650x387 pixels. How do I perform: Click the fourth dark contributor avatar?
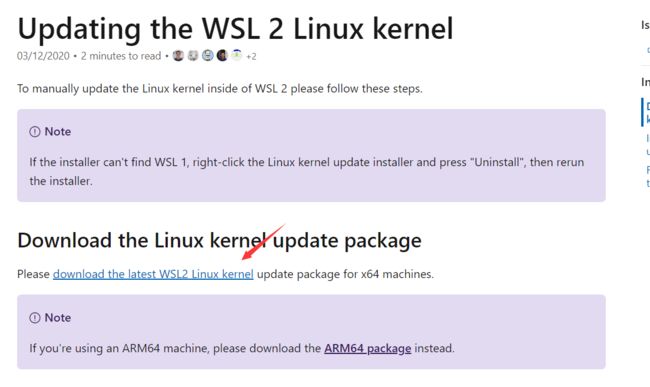tap(222, 56)
